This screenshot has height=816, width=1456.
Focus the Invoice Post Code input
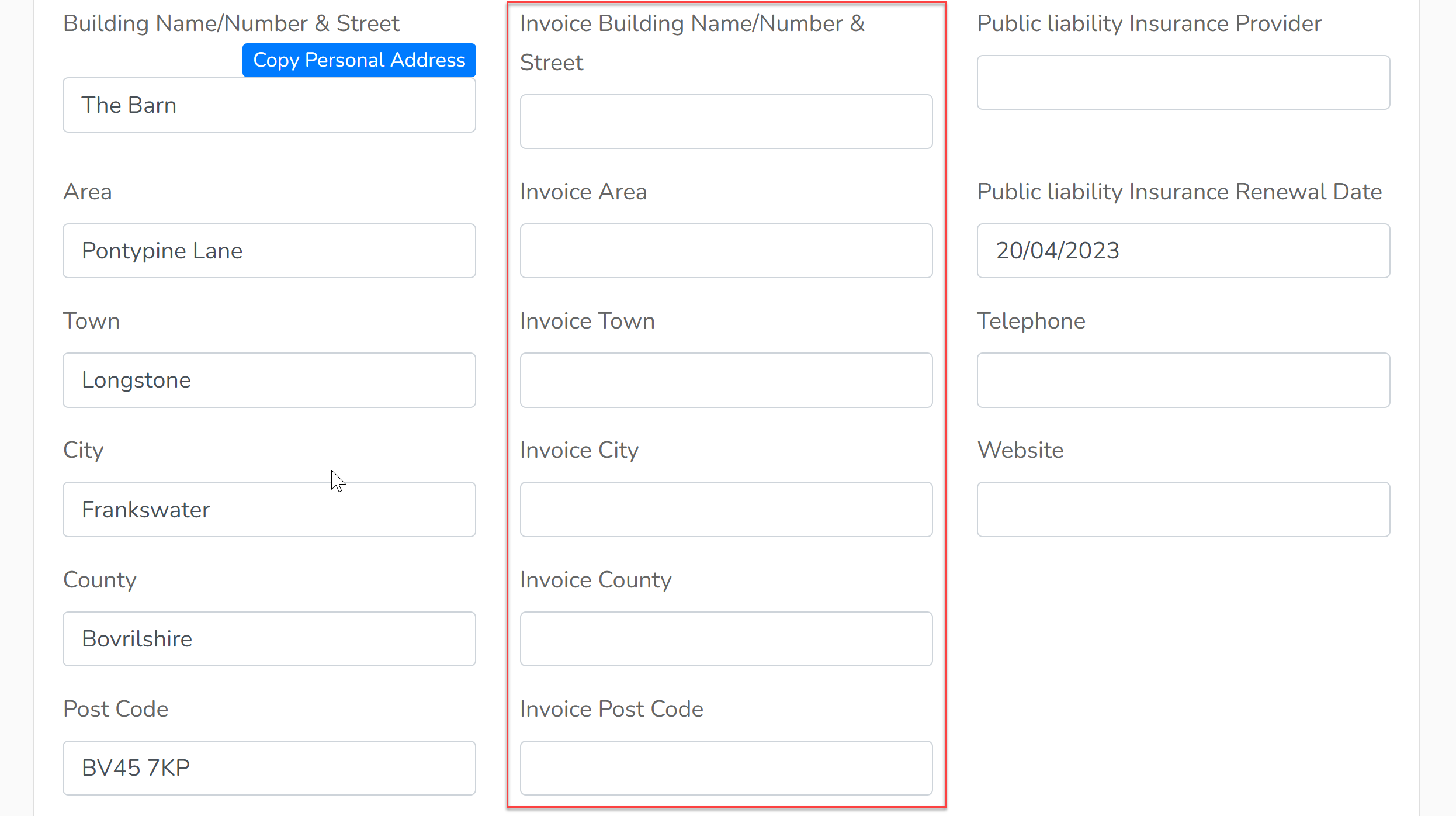[726, 768]
